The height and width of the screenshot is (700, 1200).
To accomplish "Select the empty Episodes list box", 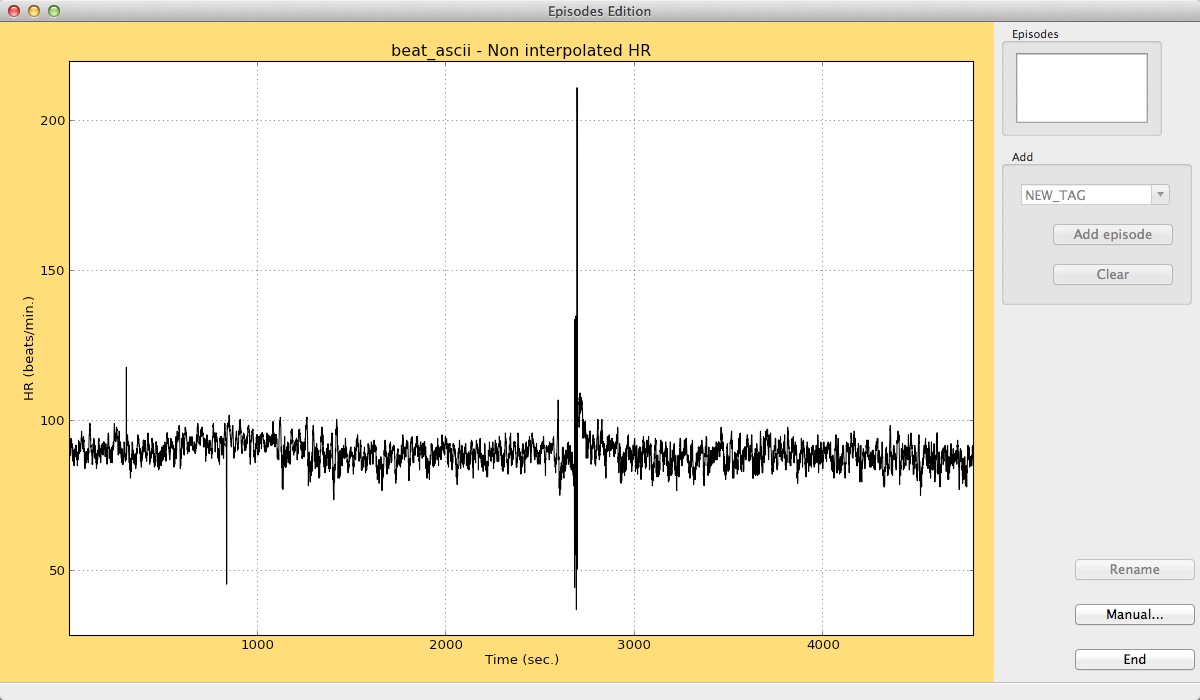I will click(1081, 88).
